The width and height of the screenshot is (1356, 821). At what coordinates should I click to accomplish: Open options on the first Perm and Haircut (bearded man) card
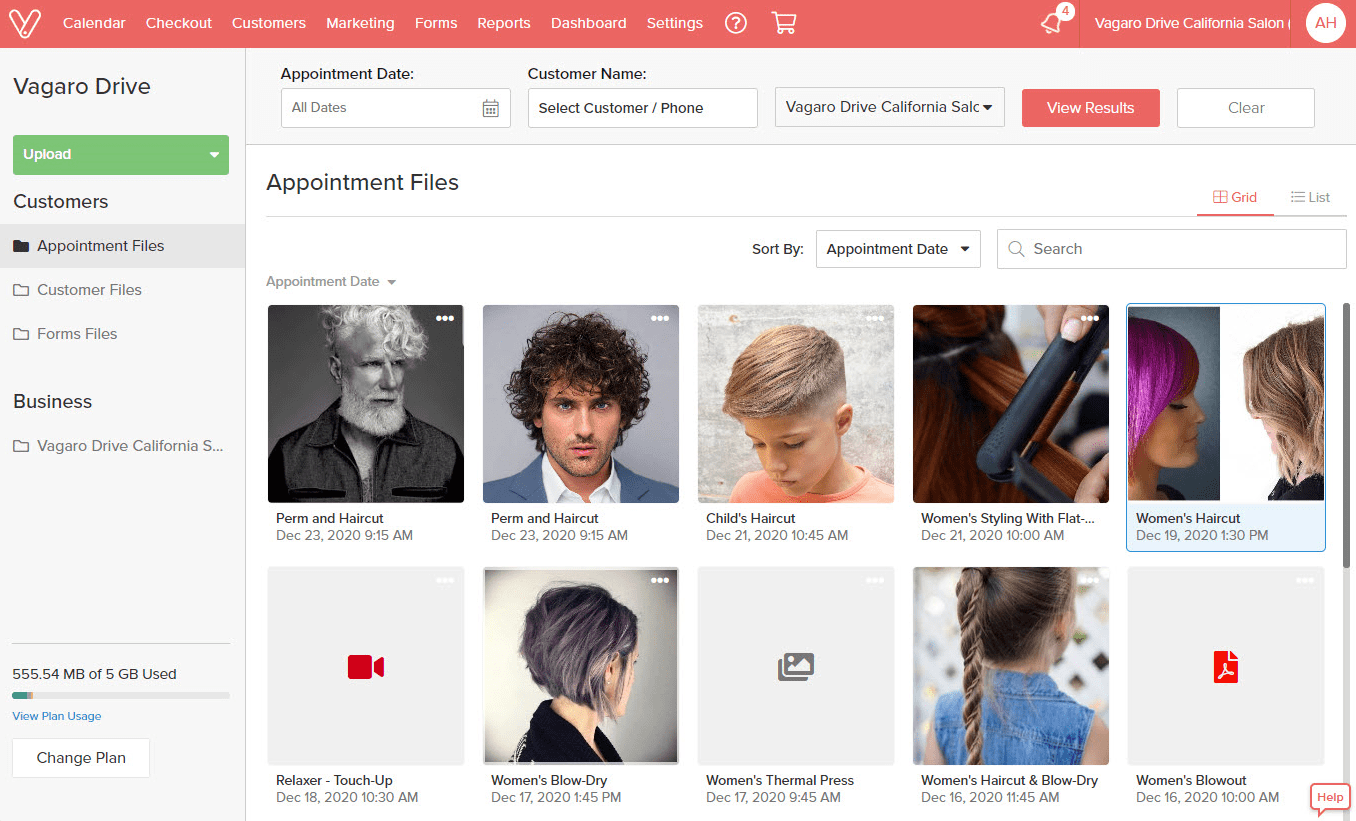pyautogui.click(x=445, y=318)
